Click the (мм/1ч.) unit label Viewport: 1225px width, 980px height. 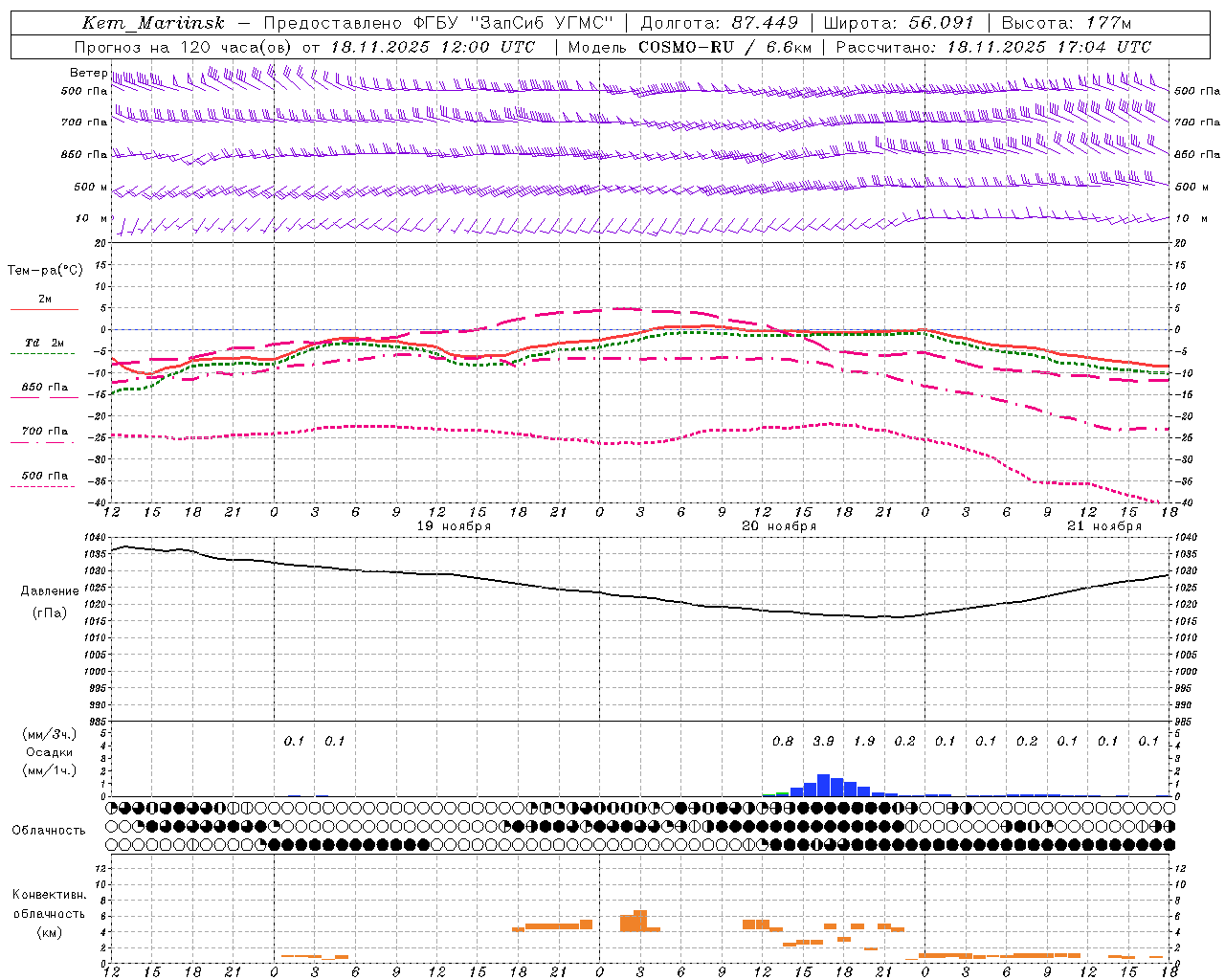[x=49, y=770]
